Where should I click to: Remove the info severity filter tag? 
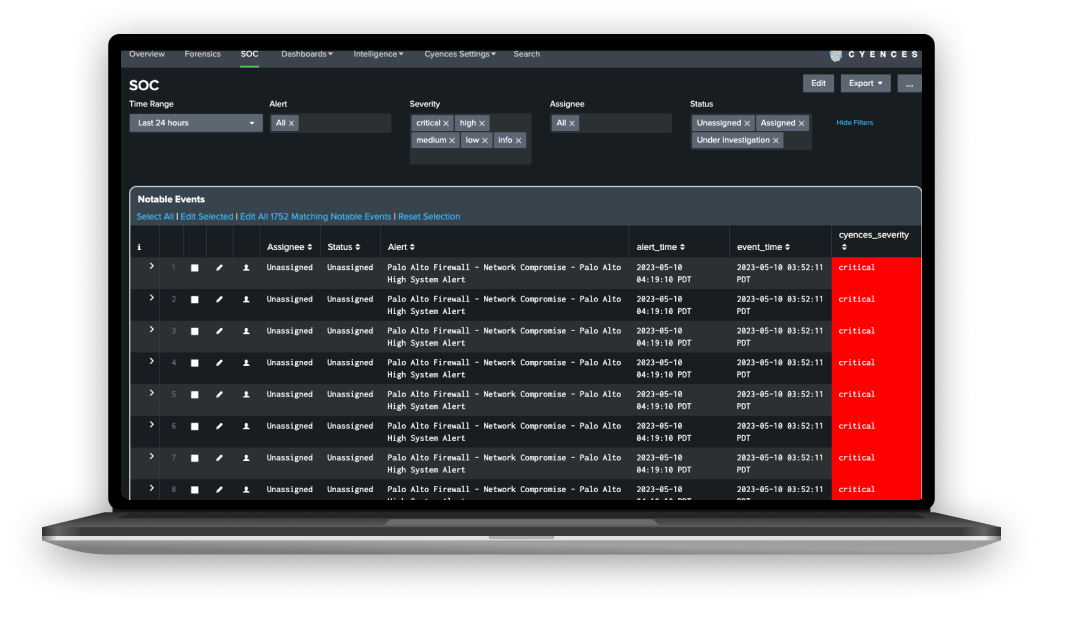click(x=518, y=141)
